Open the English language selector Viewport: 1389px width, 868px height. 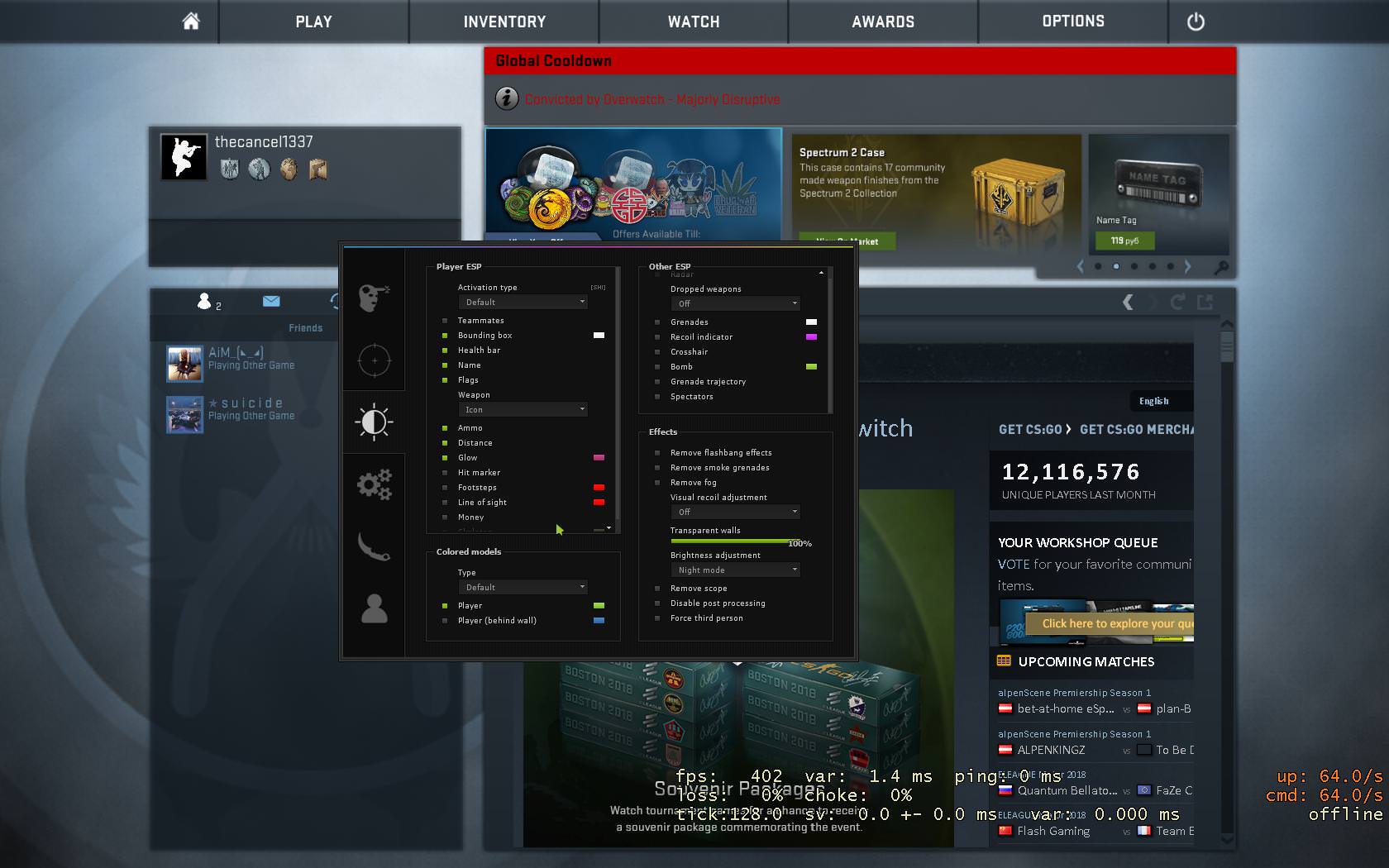click(x=1161, y=401)
